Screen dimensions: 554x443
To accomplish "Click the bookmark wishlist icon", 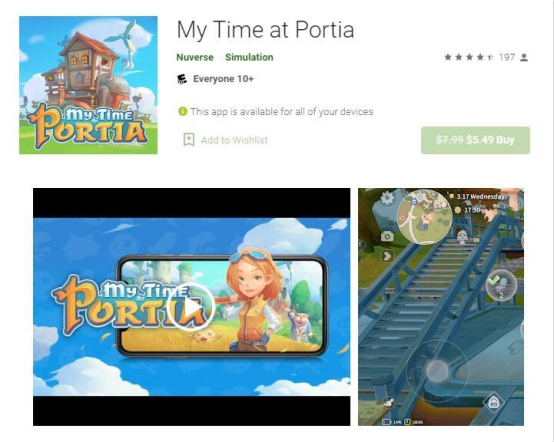I will (189, 140).
